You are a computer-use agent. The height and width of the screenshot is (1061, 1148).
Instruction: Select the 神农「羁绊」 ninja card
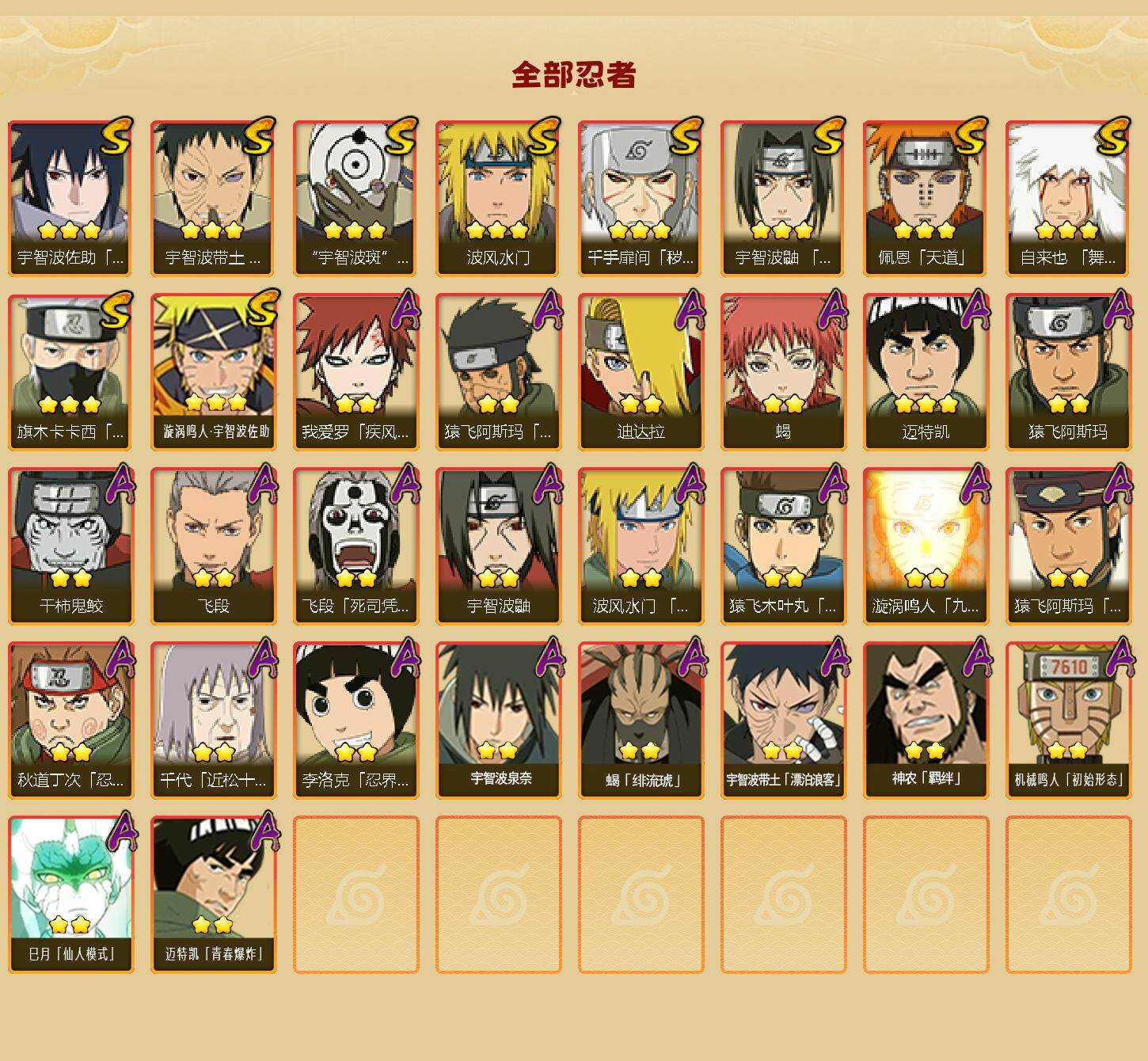(926, 721)
